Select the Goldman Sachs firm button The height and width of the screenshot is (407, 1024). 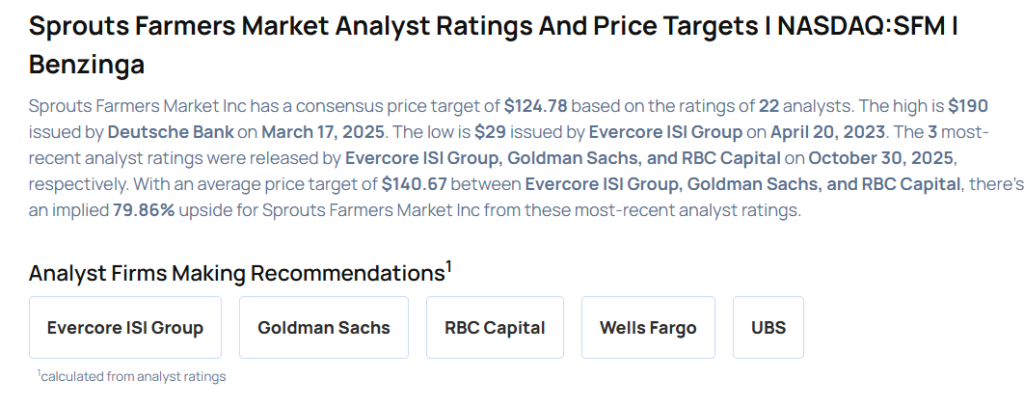click(323, 327)
